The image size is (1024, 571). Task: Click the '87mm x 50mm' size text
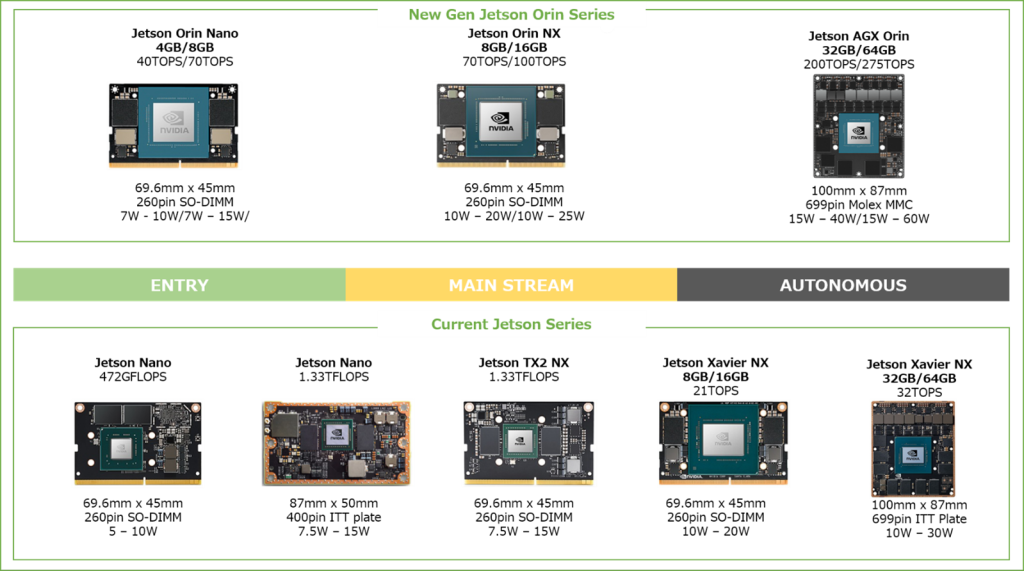(334, 503)
